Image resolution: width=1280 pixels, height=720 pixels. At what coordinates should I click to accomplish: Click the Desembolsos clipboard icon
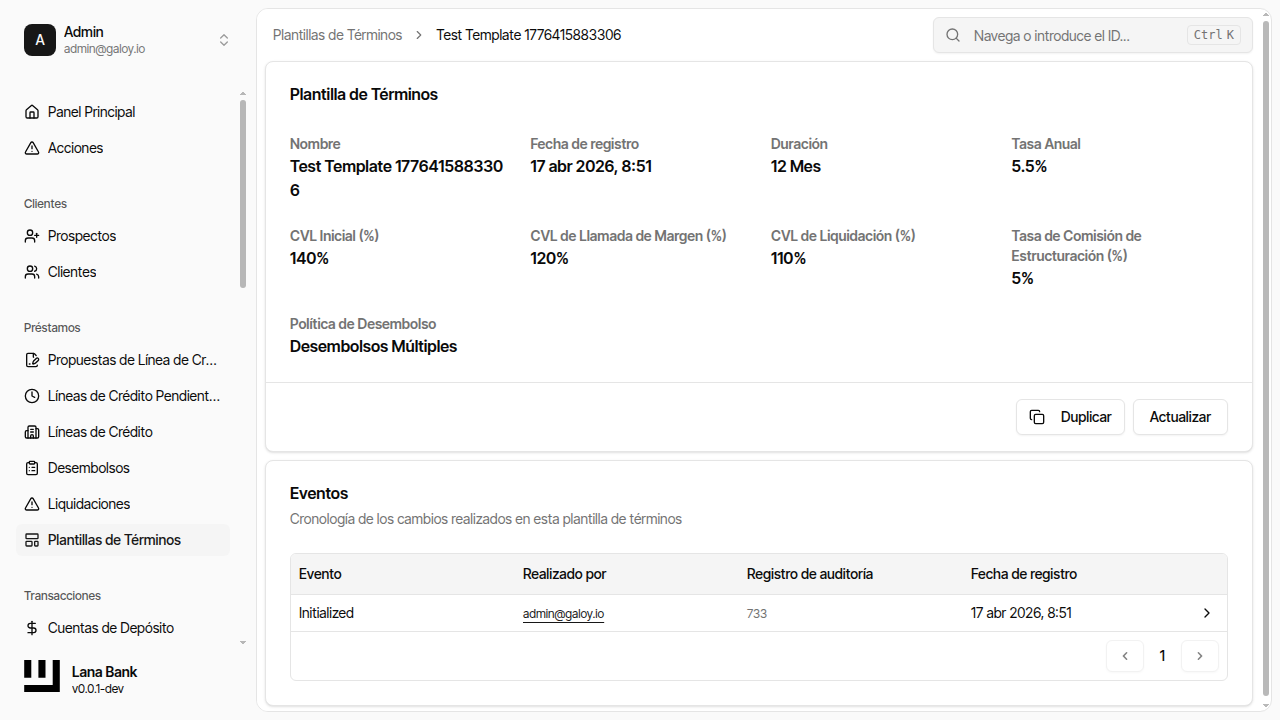[32, 468]
